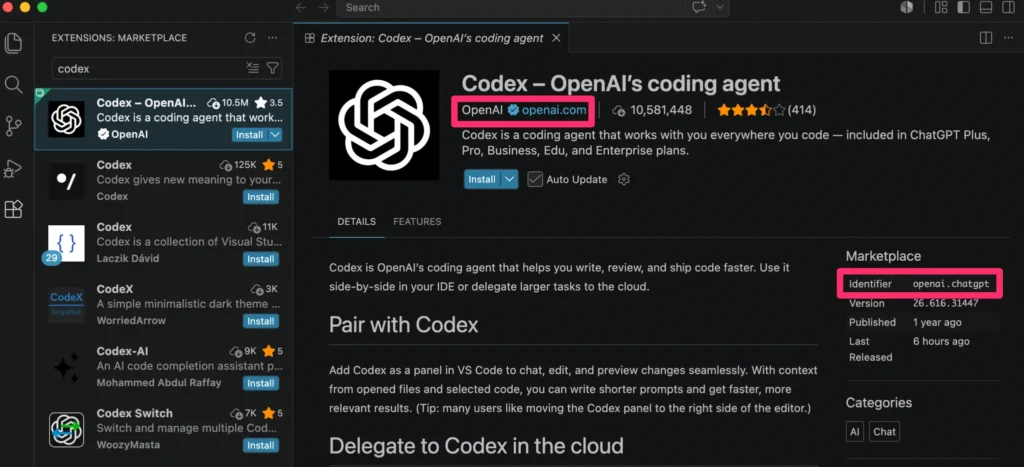The height and width of the screenshot is (467, 1024).
Task: Open the 414 ratings star review
Action: point(767,110)
